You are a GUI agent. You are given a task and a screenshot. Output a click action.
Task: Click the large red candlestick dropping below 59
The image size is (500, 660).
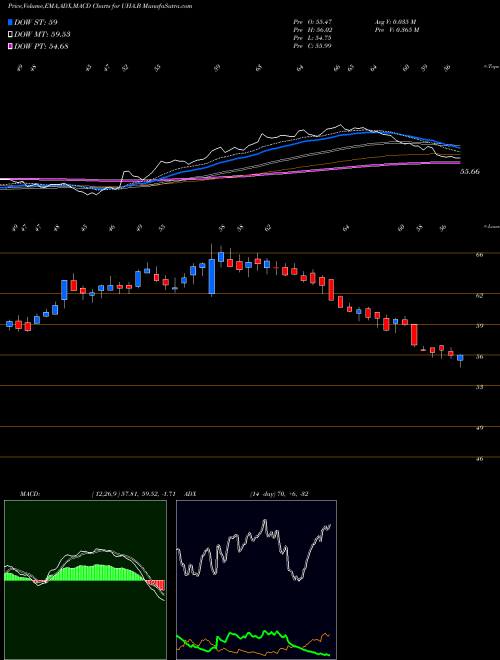tap(414, 335)
